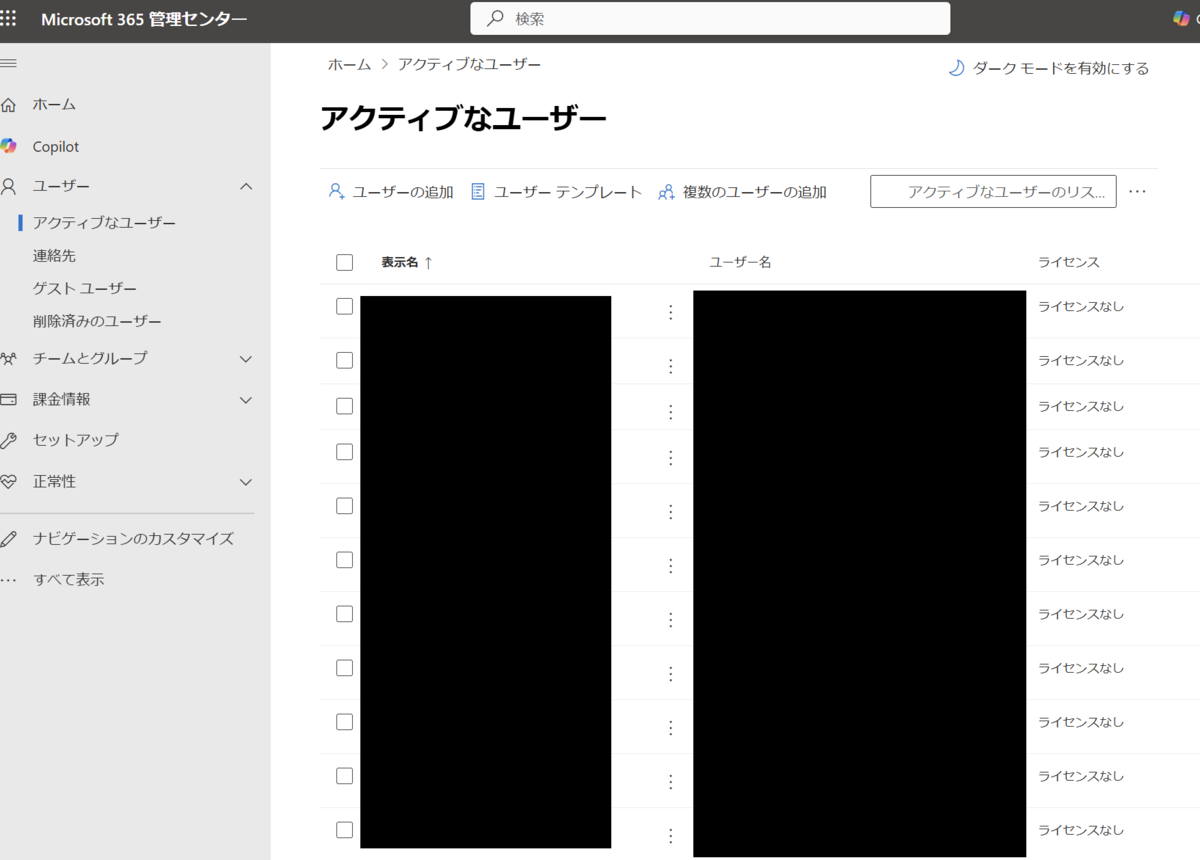
Task: Click すべて表示 in sidebar
Action: (x=68, y=580)
